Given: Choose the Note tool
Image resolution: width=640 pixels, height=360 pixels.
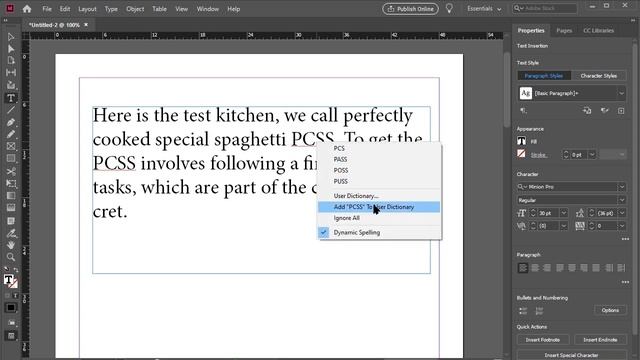Looking at the screenshot, I should (11, 221).
